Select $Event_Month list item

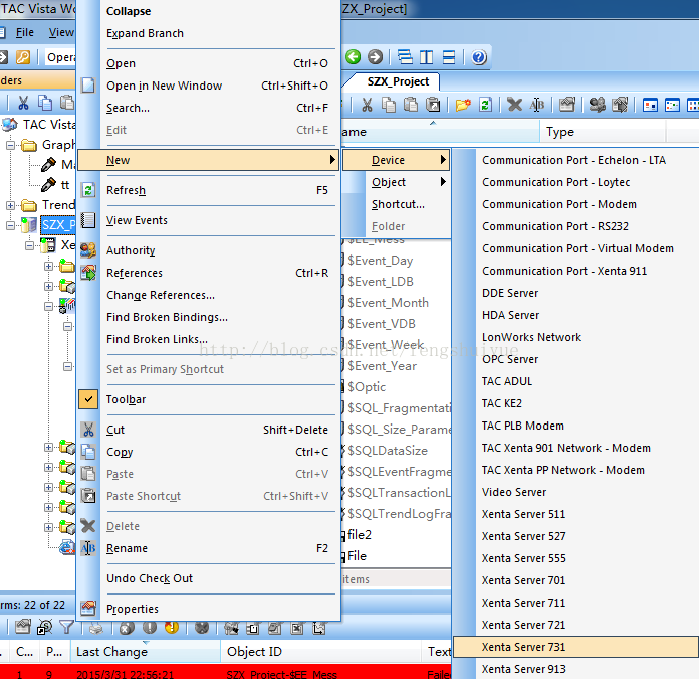pos(388,303)
